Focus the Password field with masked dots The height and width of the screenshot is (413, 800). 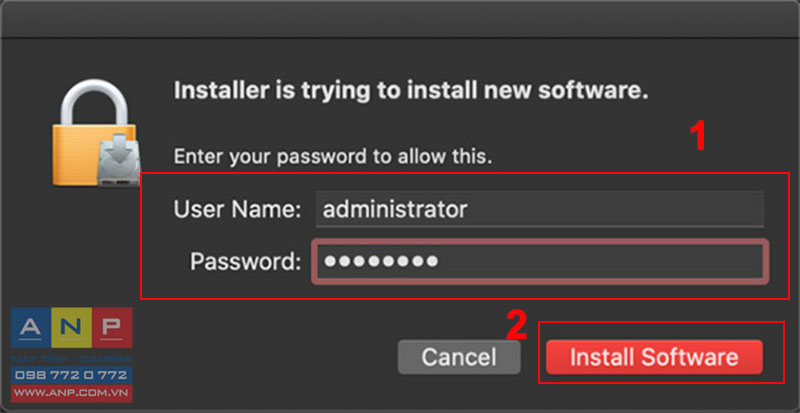540,261
